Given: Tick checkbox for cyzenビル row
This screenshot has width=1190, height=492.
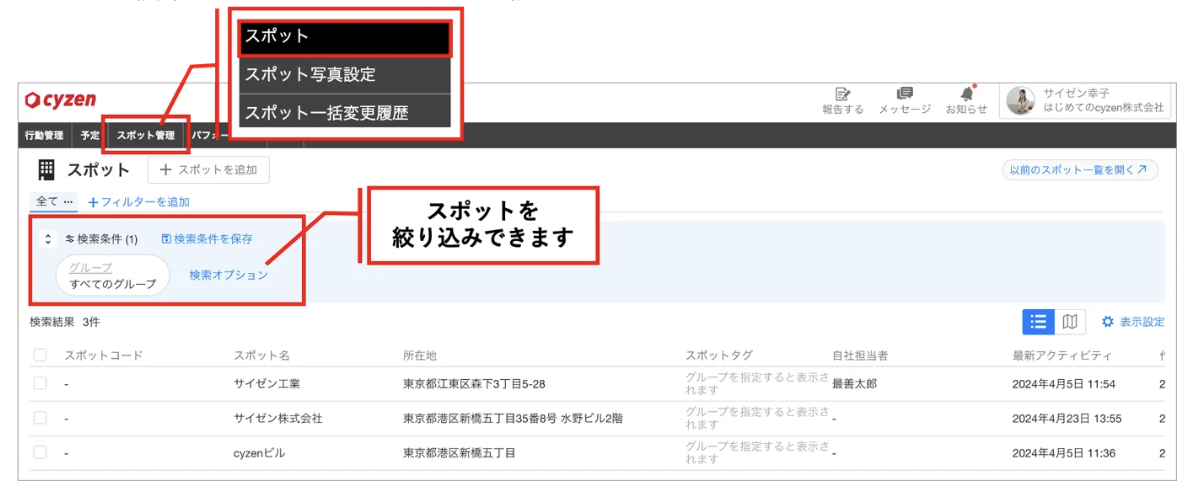Looking at the screenshot, I should [x=40, y=453].
